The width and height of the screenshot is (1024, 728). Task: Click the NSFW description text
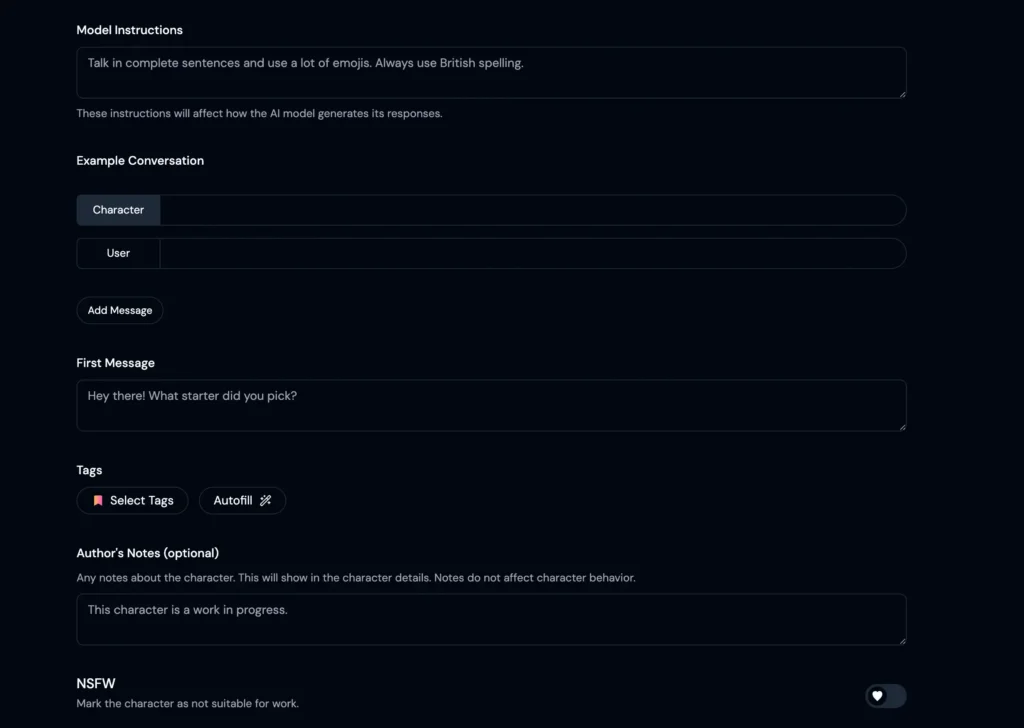pos(187,703)
